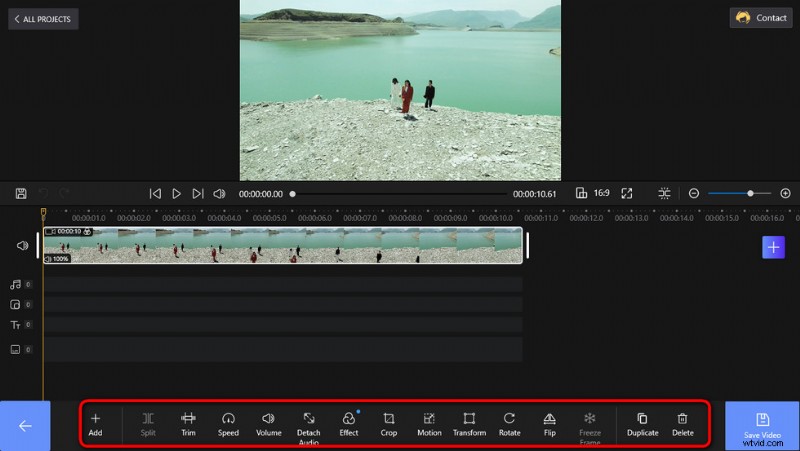Redo the last action
Screen dimensions: 800x451
pos(64,193)
